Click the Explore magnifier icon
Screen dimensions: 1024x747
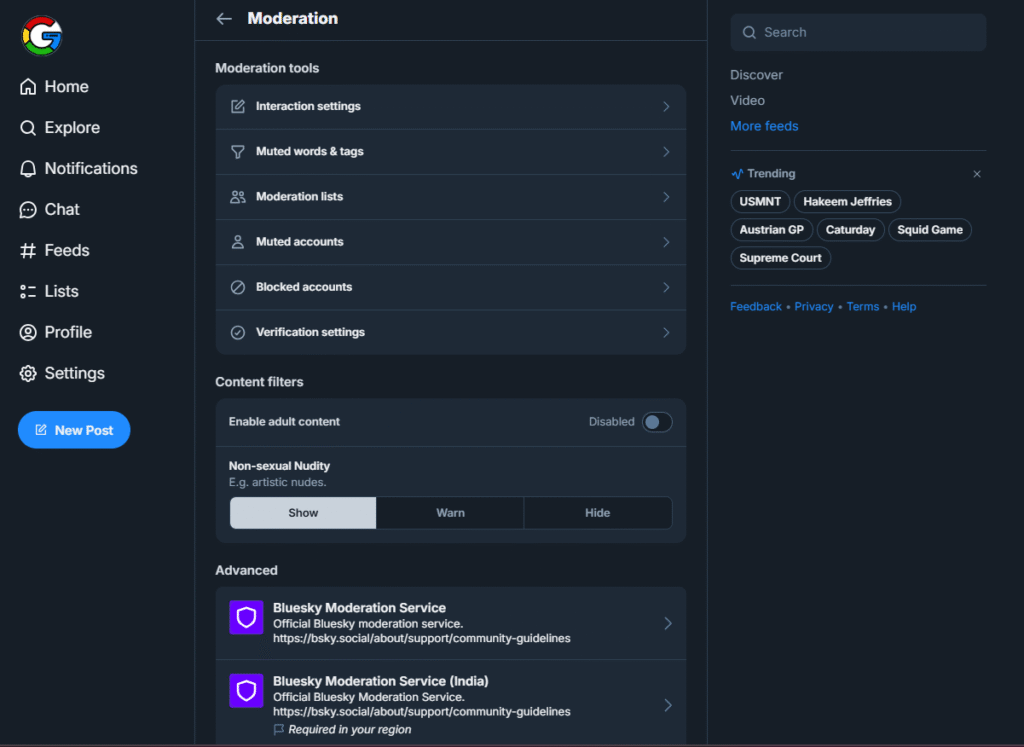tap(27, 128)
